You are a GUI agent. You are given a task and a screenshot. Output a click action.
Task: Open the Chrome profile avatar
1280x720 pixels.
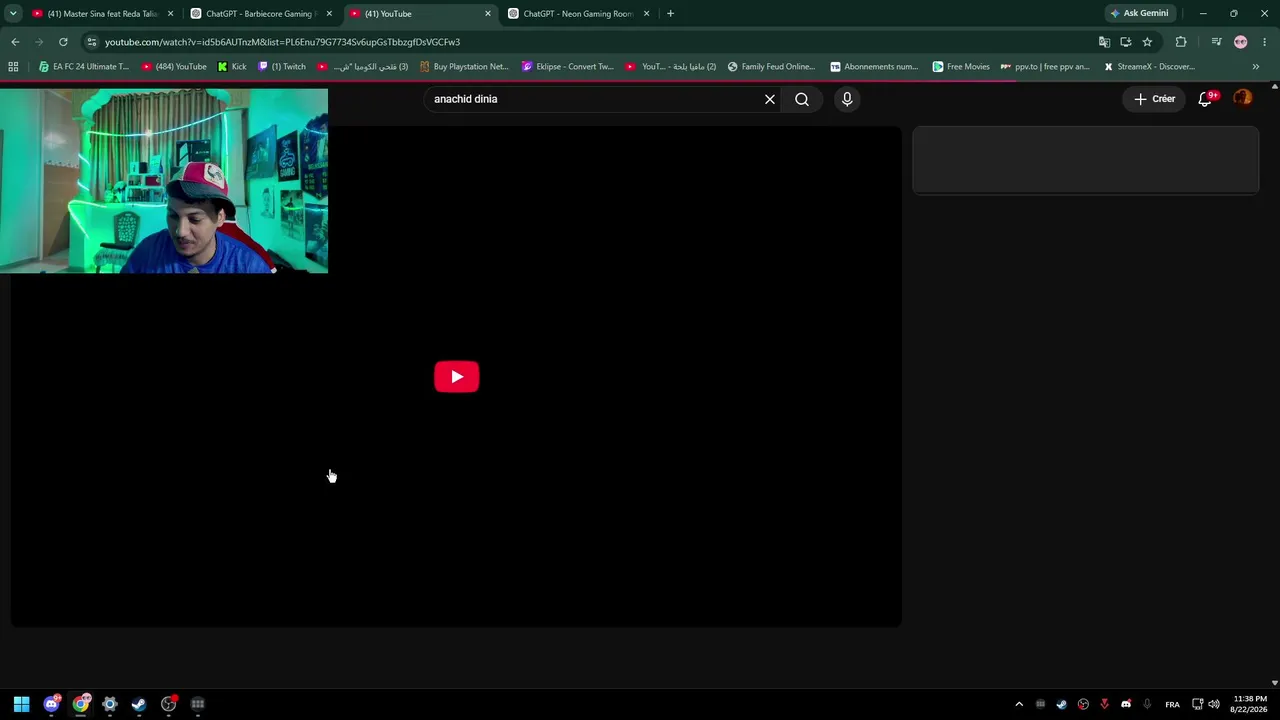tap(1241, 42)
